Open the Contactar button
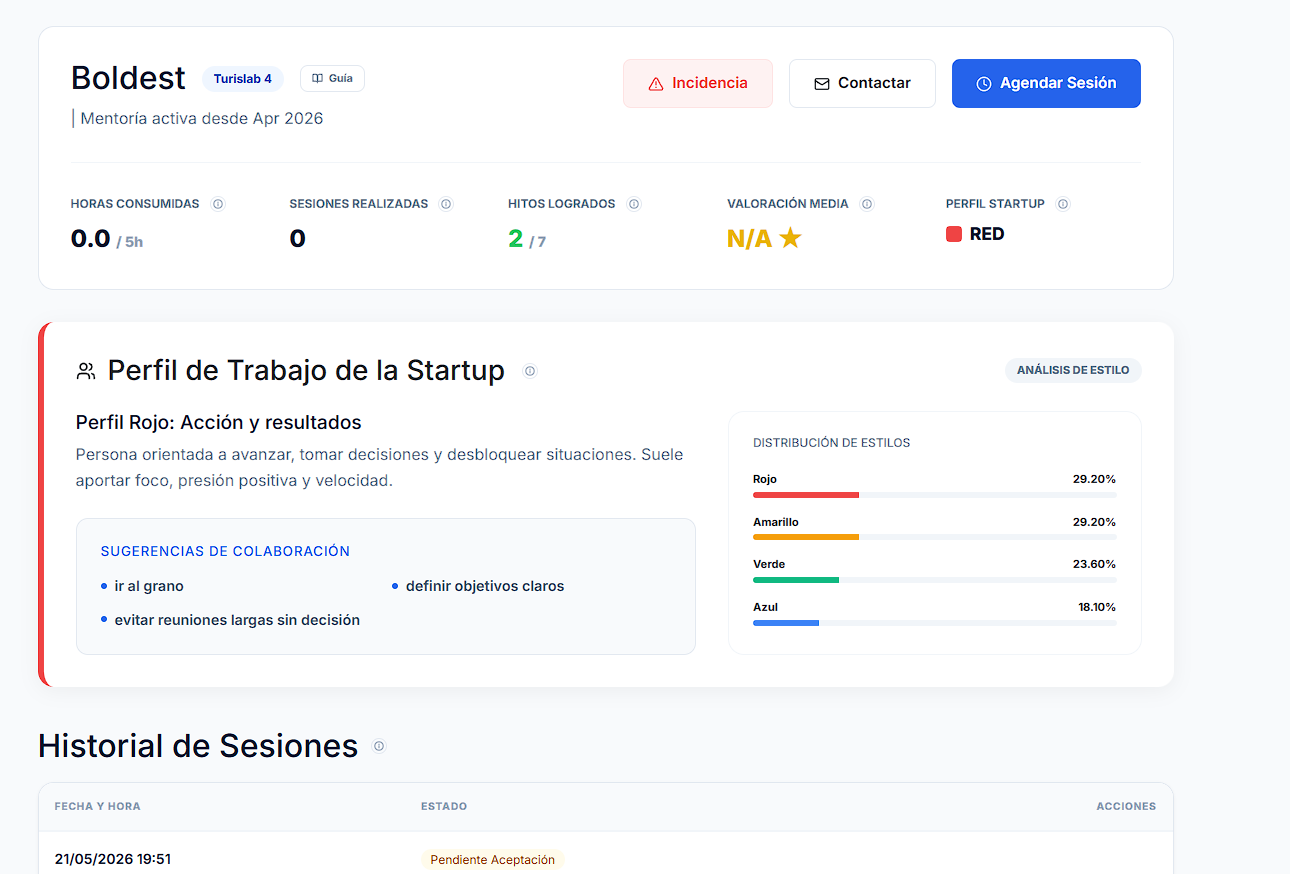The image size is (1290, 874). pyautogui.click(x=862, y=83)
